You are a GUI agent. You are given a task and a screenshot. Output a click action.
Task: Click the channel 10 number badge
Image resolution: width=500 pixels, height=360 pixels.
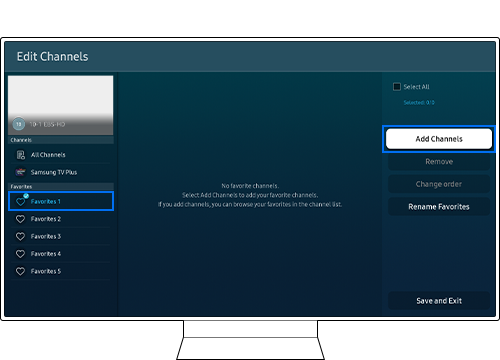tap(19, 124)
